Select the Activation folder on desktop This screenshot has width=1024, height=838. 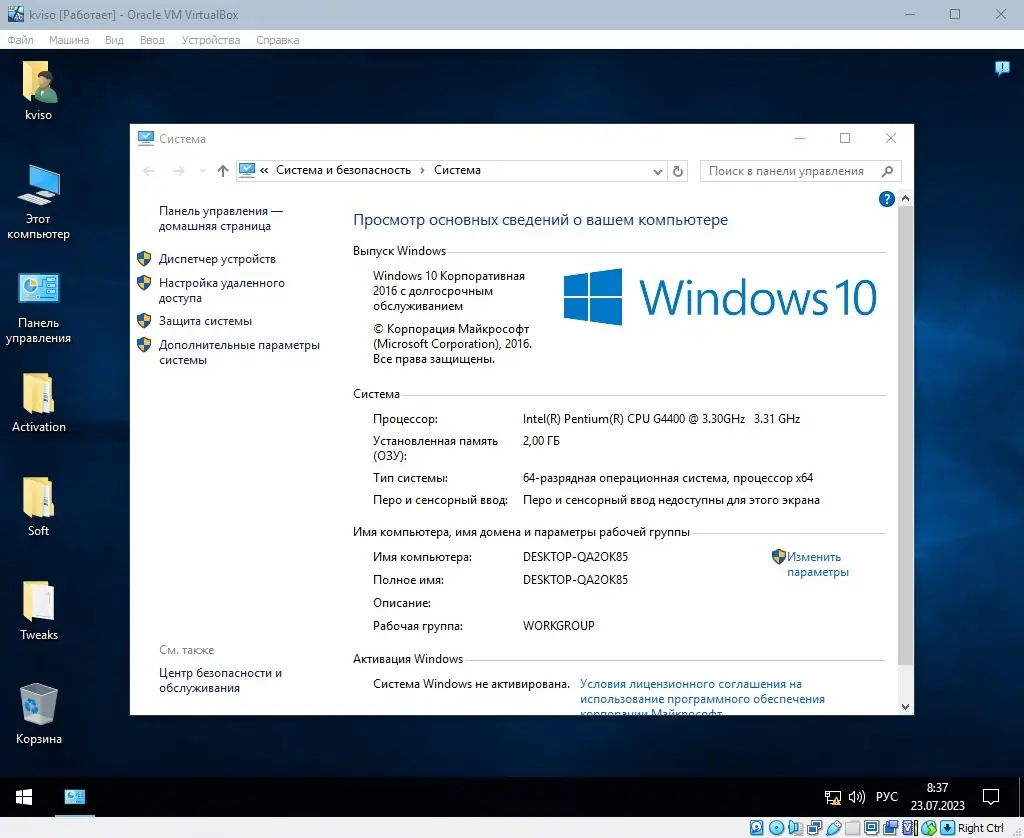[39, 402]
